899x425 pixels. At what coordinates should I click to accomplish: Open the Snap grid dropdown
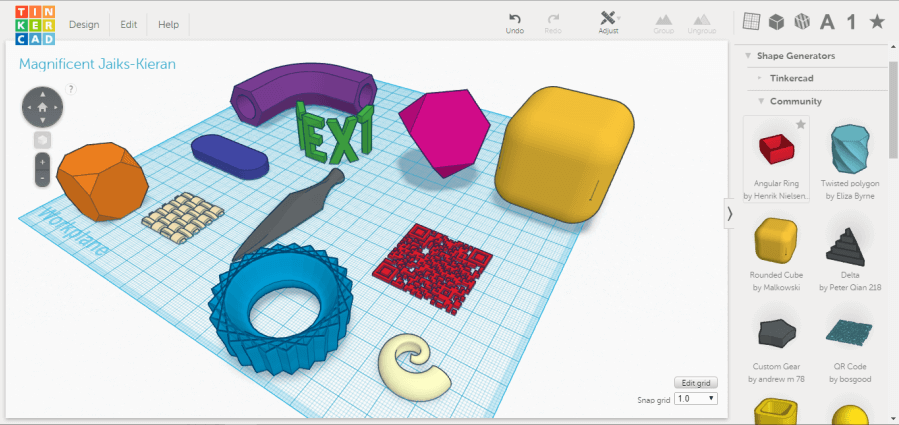[x=696, y=398]
